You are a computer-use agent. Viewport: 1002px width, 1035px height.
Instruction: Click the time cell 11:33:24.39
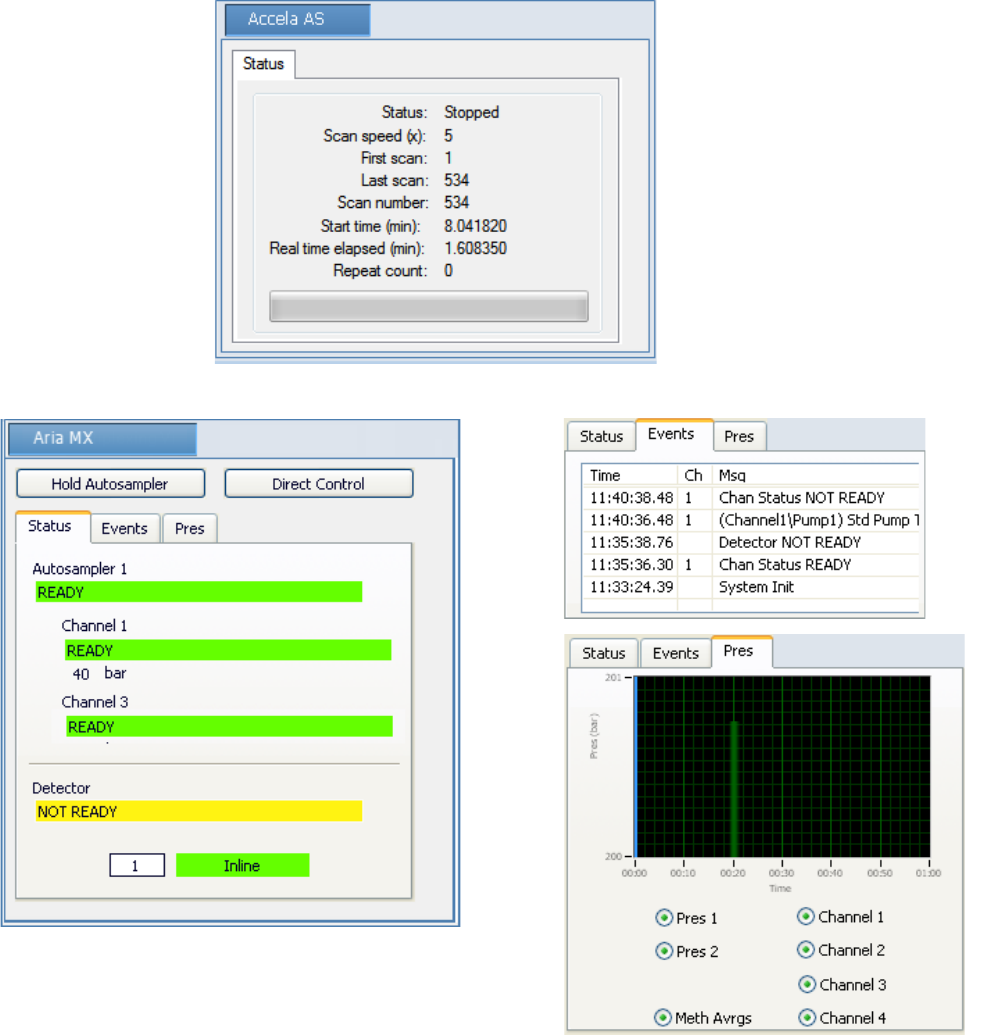click(x=632, y=587)
